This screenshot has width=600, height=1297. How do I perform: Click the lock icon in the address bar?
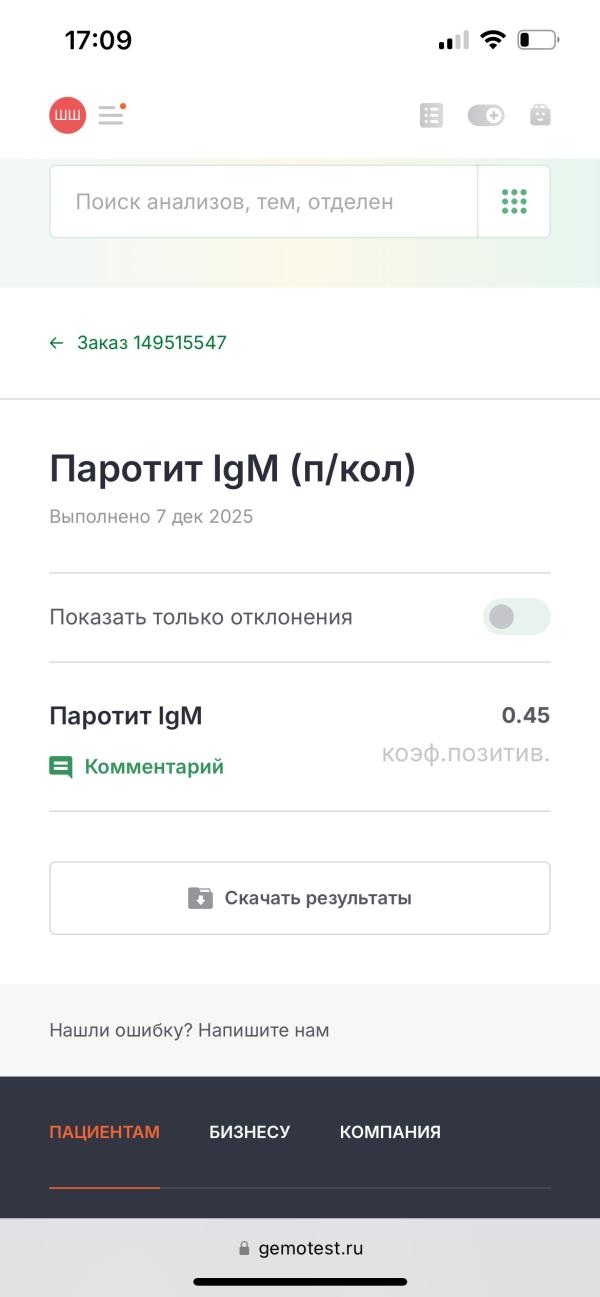click(x=242, y=1247)
